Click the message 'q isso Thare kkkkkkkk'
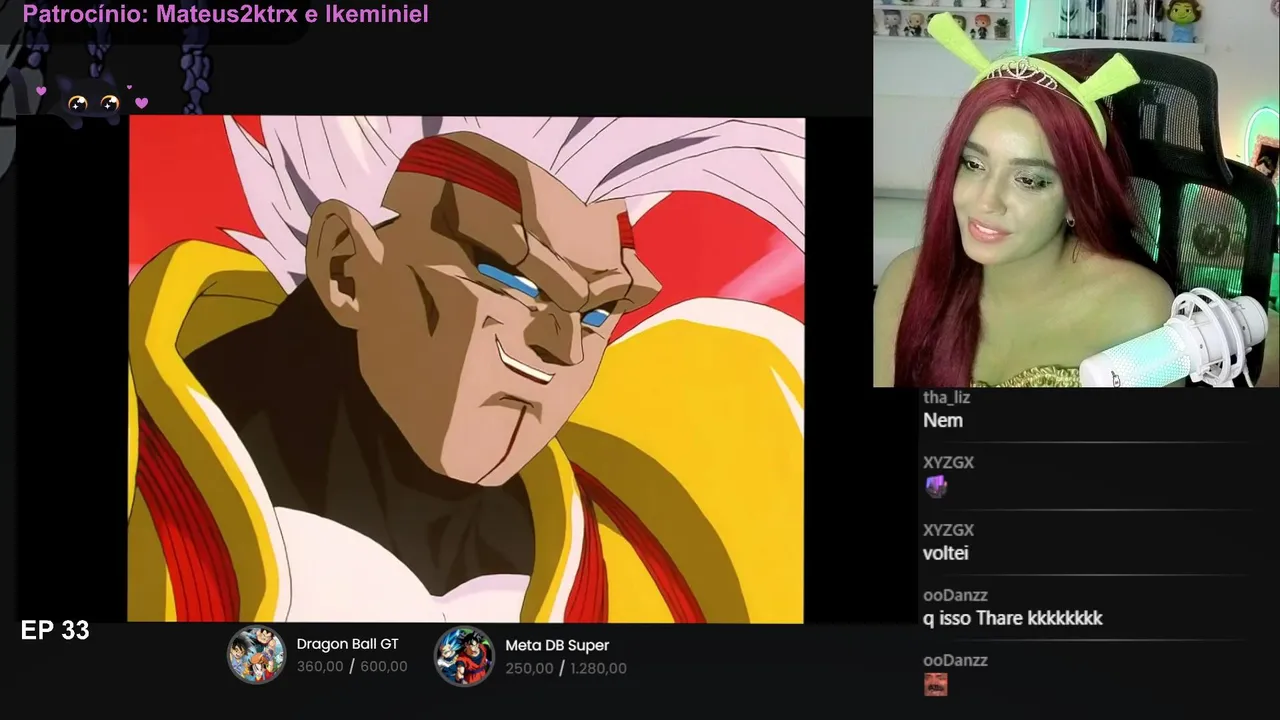Viewport: 1280px width, 720px height. pos(1013,618)
